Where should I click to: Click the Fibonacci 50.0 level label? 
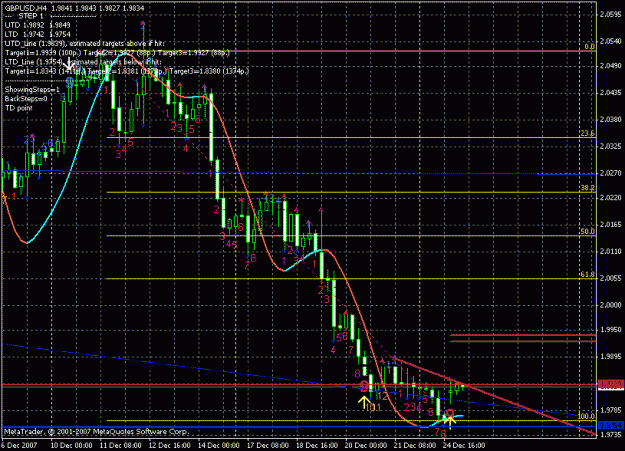pyautogui.click(x=588, y=231)
